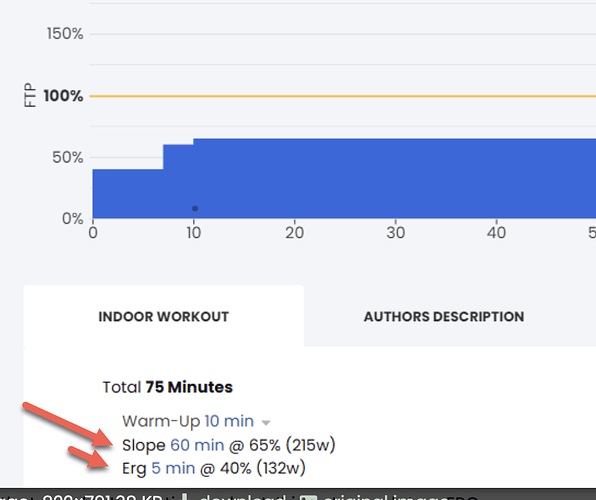This screenshot has width=596, height=500.
Task: Click the first 40% warm-up block on chart
Action: click(x=128, y=194)
